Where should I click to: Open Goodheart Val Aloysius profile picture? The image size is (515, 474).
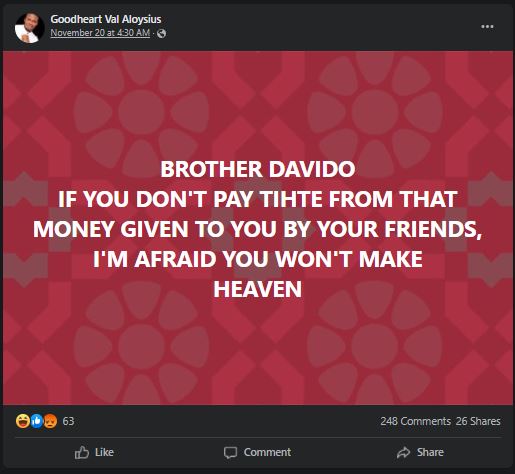30,28
